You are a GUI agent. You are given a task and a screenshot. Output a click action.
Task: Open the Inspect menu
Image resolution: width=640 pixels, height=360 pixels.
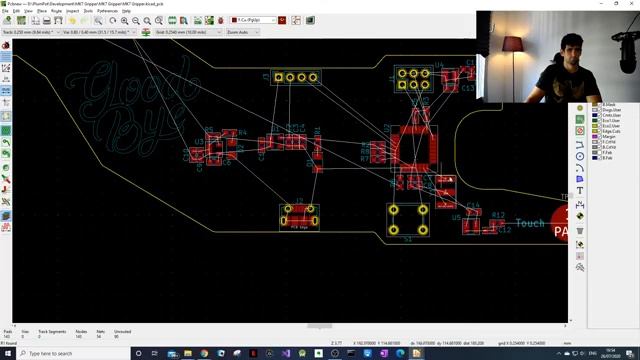(72, 11)
